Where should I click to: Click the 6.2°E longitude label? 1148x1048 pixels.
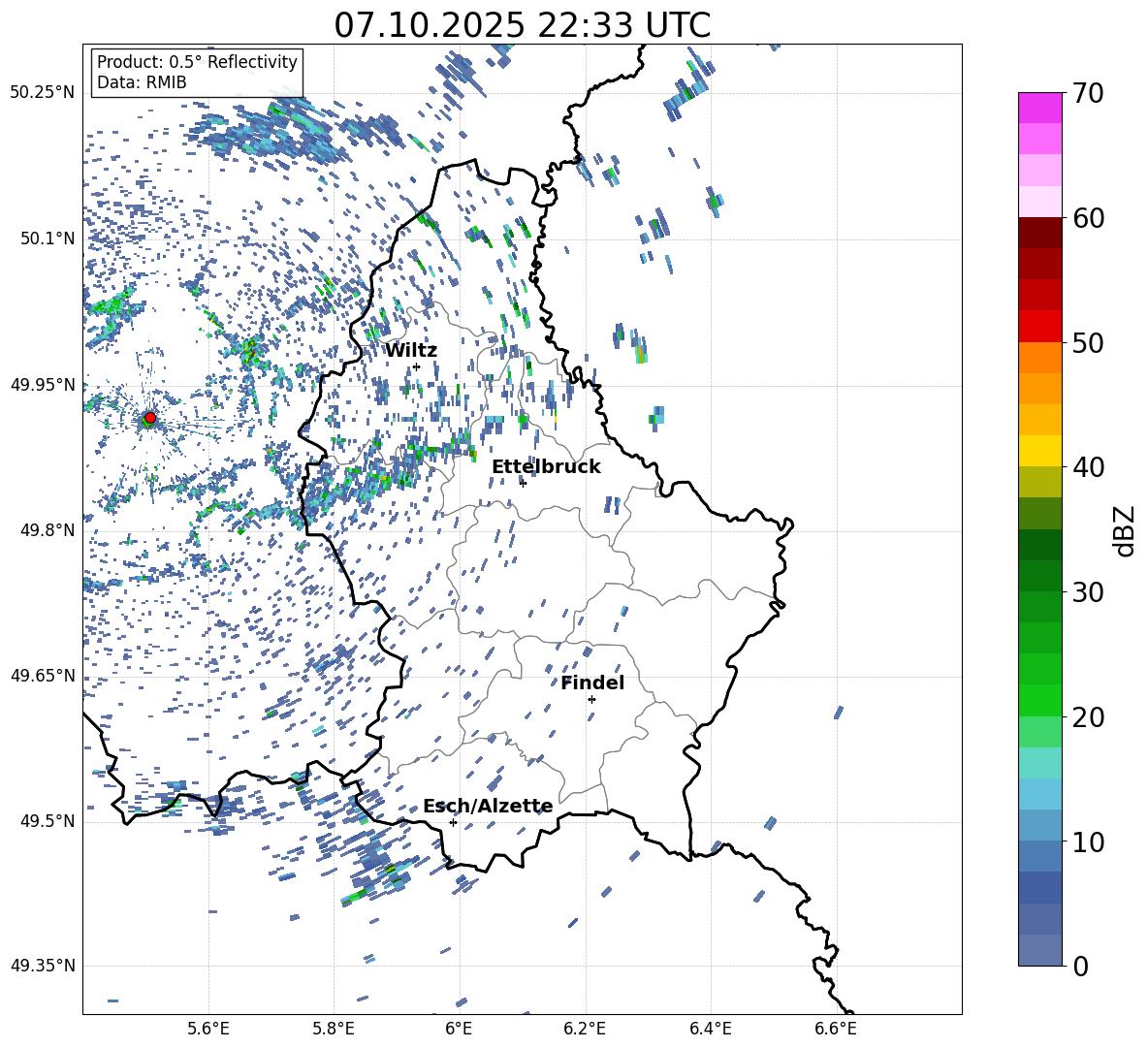(x=585, y=1030)
